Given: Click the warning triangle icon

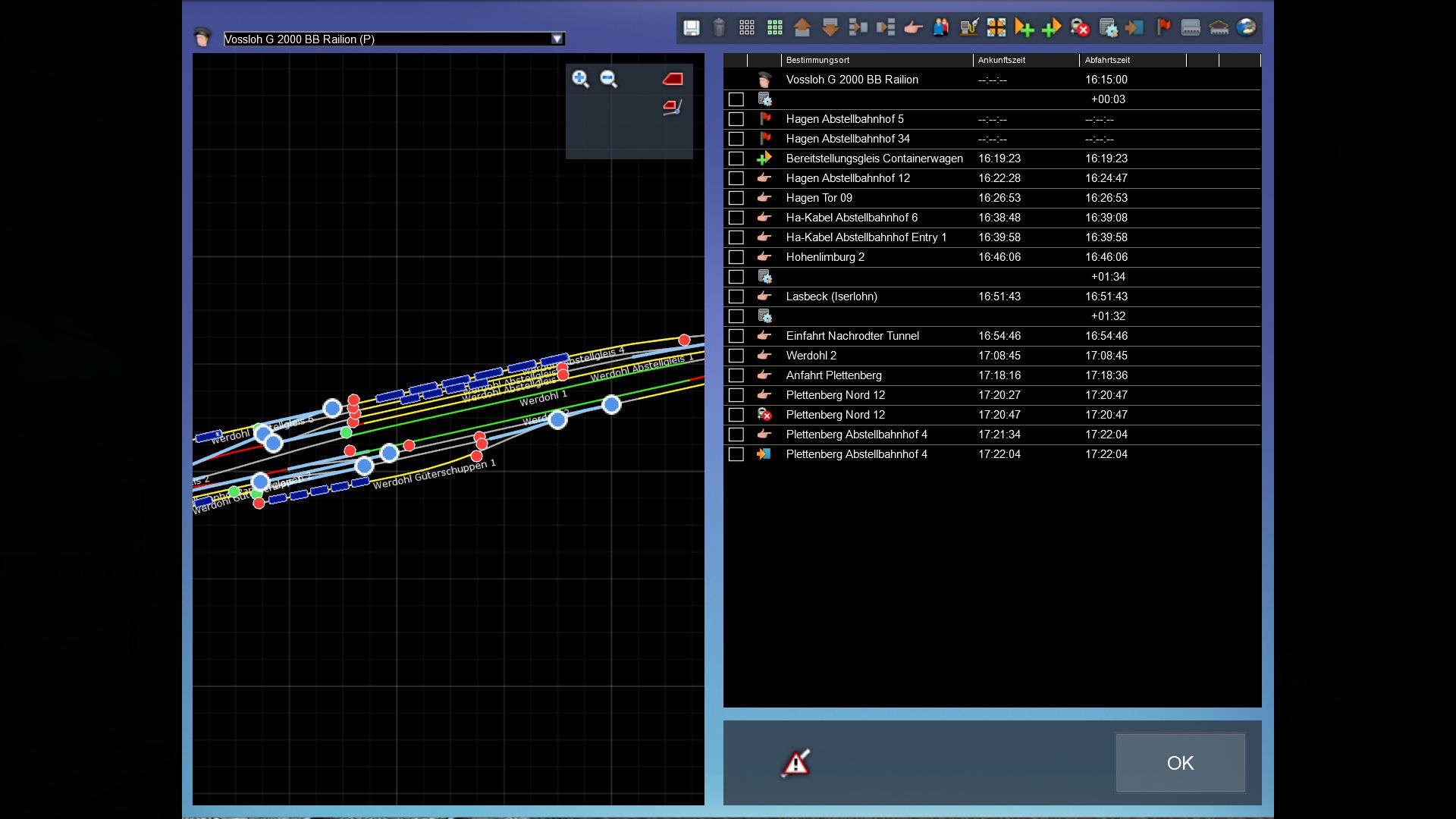Looking at the screenshot, I should [795, 763].
